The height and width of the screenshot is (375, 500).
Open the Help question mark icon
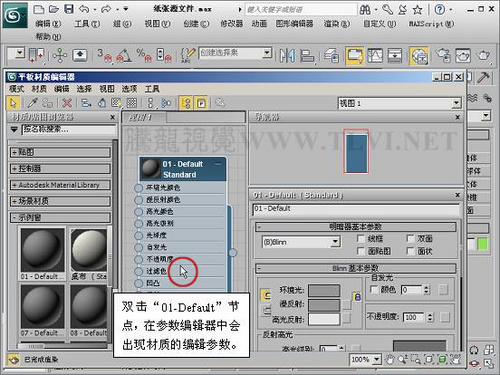[x=440, y=9]
